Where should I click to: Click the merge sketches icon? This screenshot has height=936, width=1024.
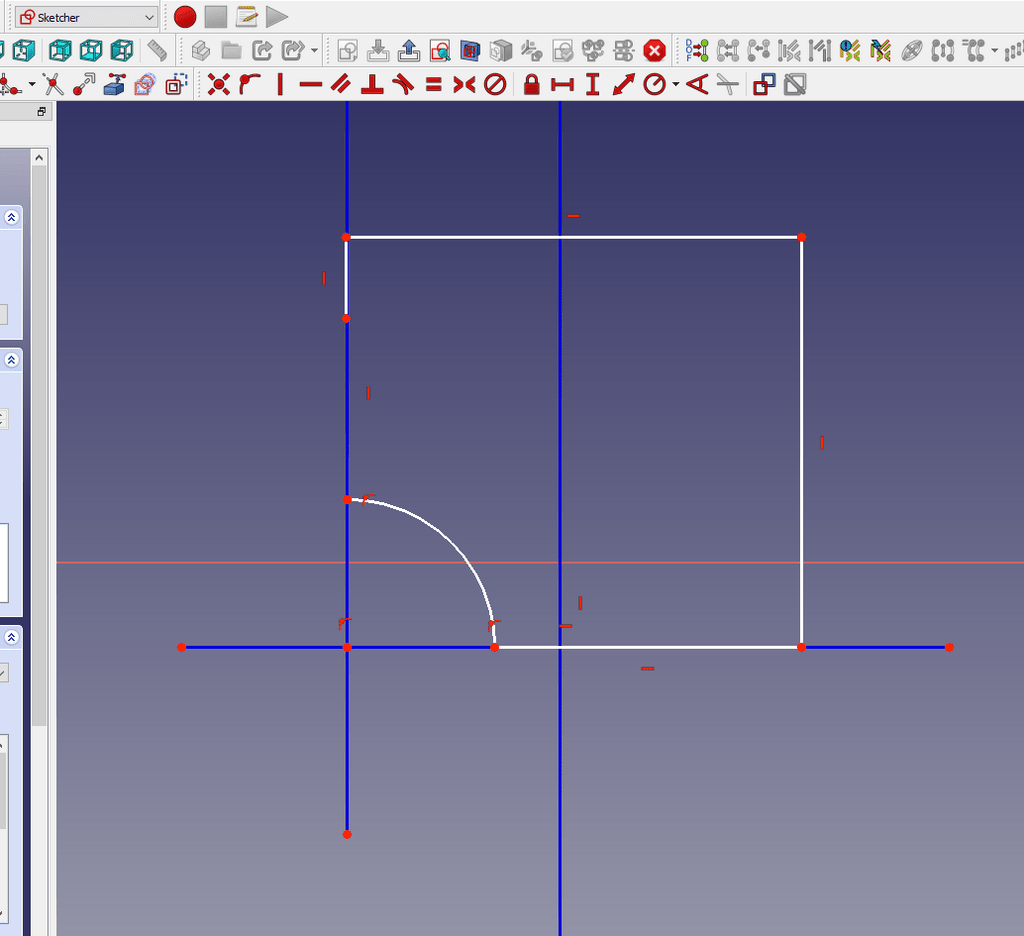point(593,50)
